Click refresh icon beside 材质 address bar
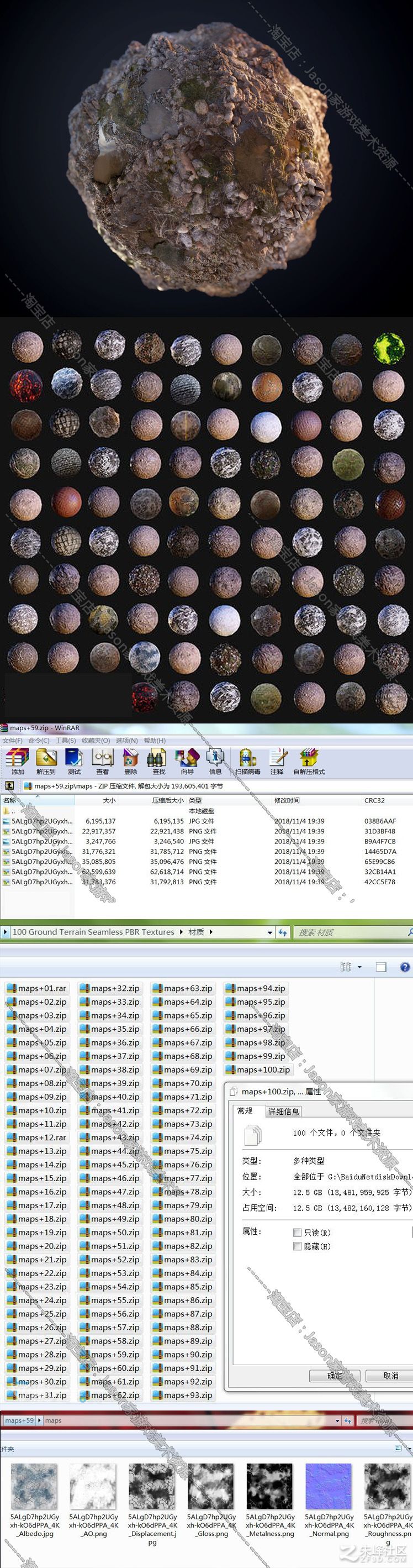The width and height of the screenshot is (413, 1568). (283, 932)
